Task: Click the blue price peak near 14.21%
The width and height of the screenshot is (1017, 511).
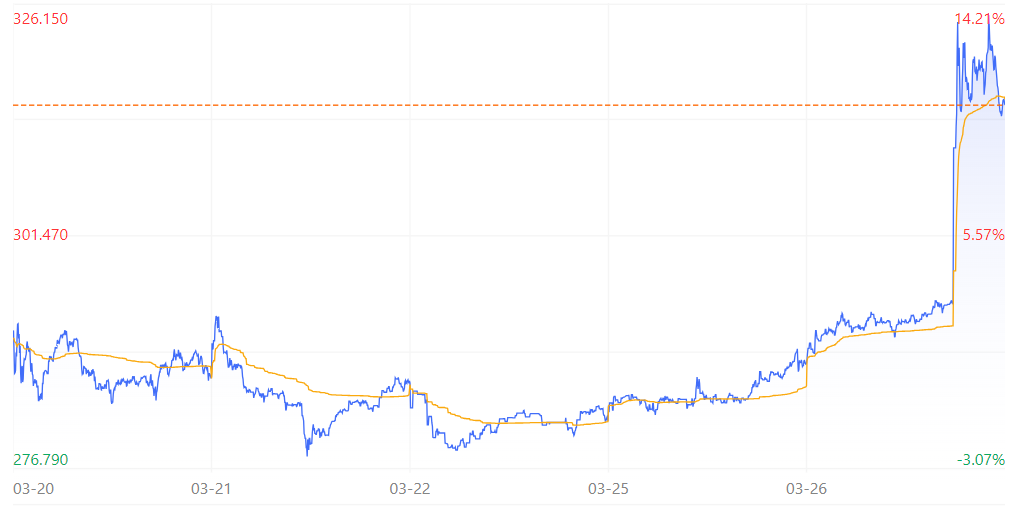Action: (x=988, y=19)
